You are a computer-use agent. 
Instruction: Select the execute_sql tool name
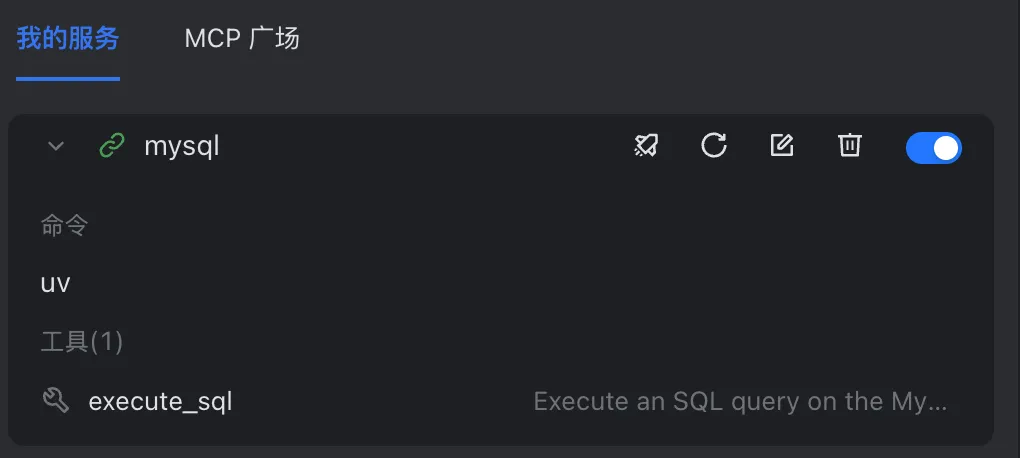click(160, 401)
